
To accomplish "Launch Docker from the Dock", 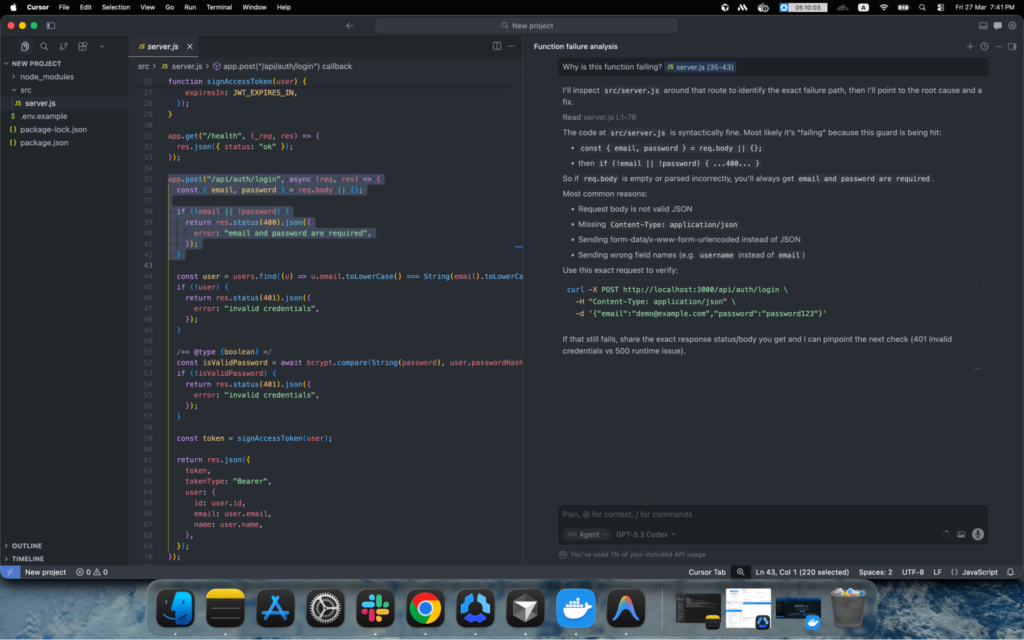I will [575, 608].
